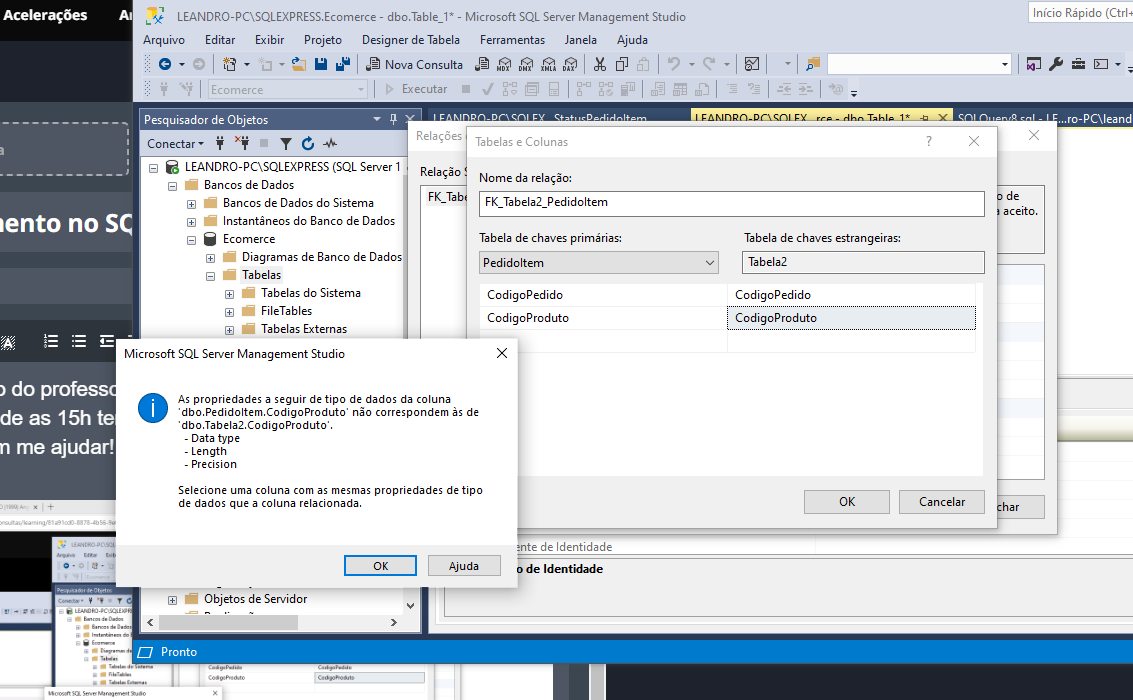Open the Janela menu
1133x700 pixels.
580,40
